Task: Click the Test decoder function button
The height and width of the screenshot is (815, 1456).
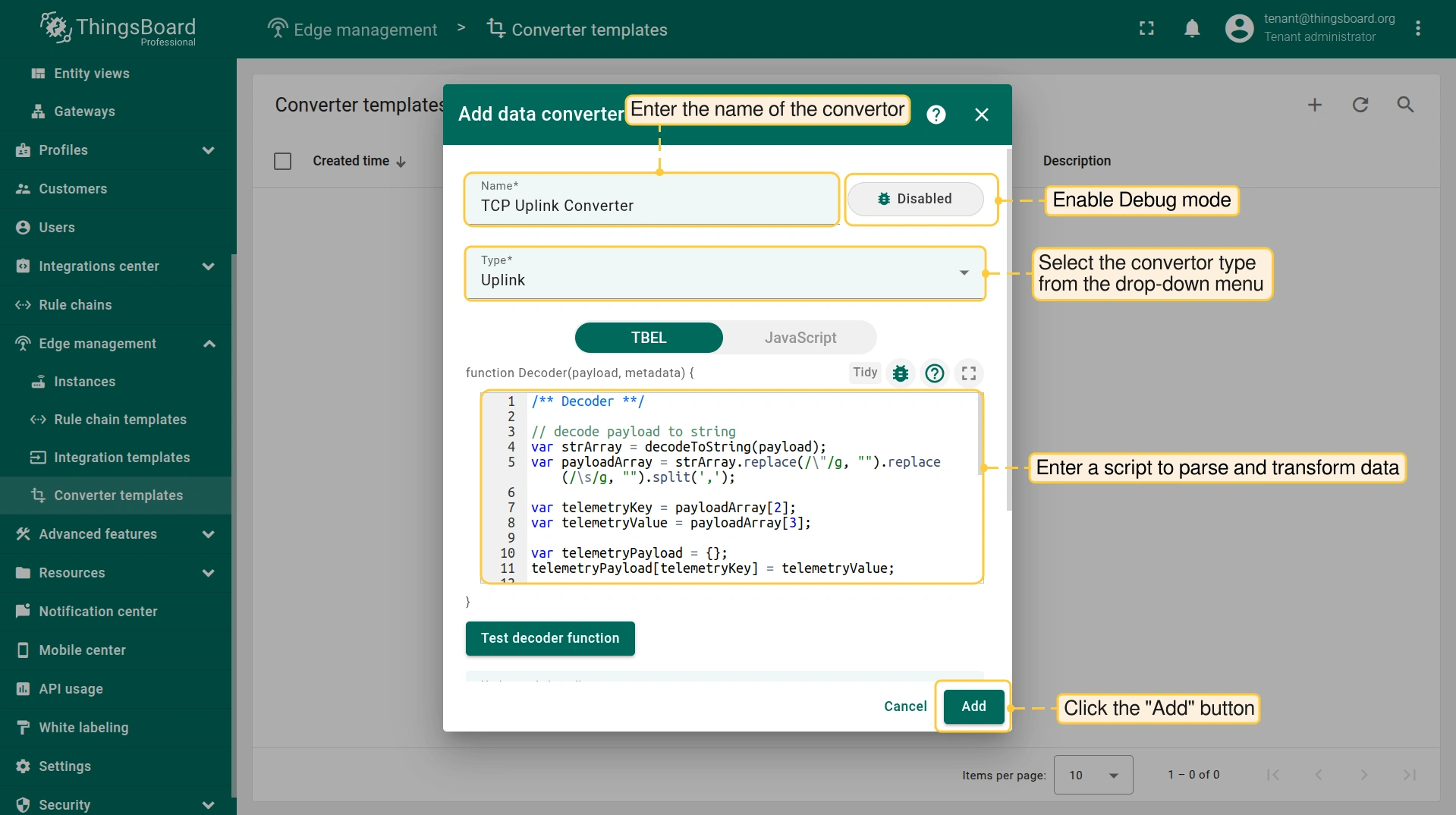Action: click(x=550, y=638)
